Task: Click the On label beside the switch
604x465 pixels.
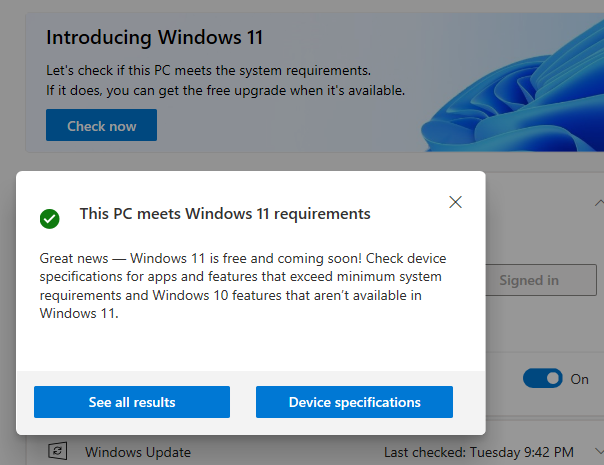Action: (580, 379)
